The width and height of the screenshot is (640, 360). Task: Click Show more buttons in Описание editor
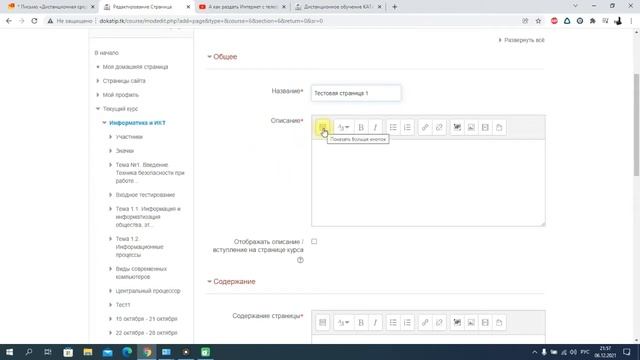[x=322, y=127]
